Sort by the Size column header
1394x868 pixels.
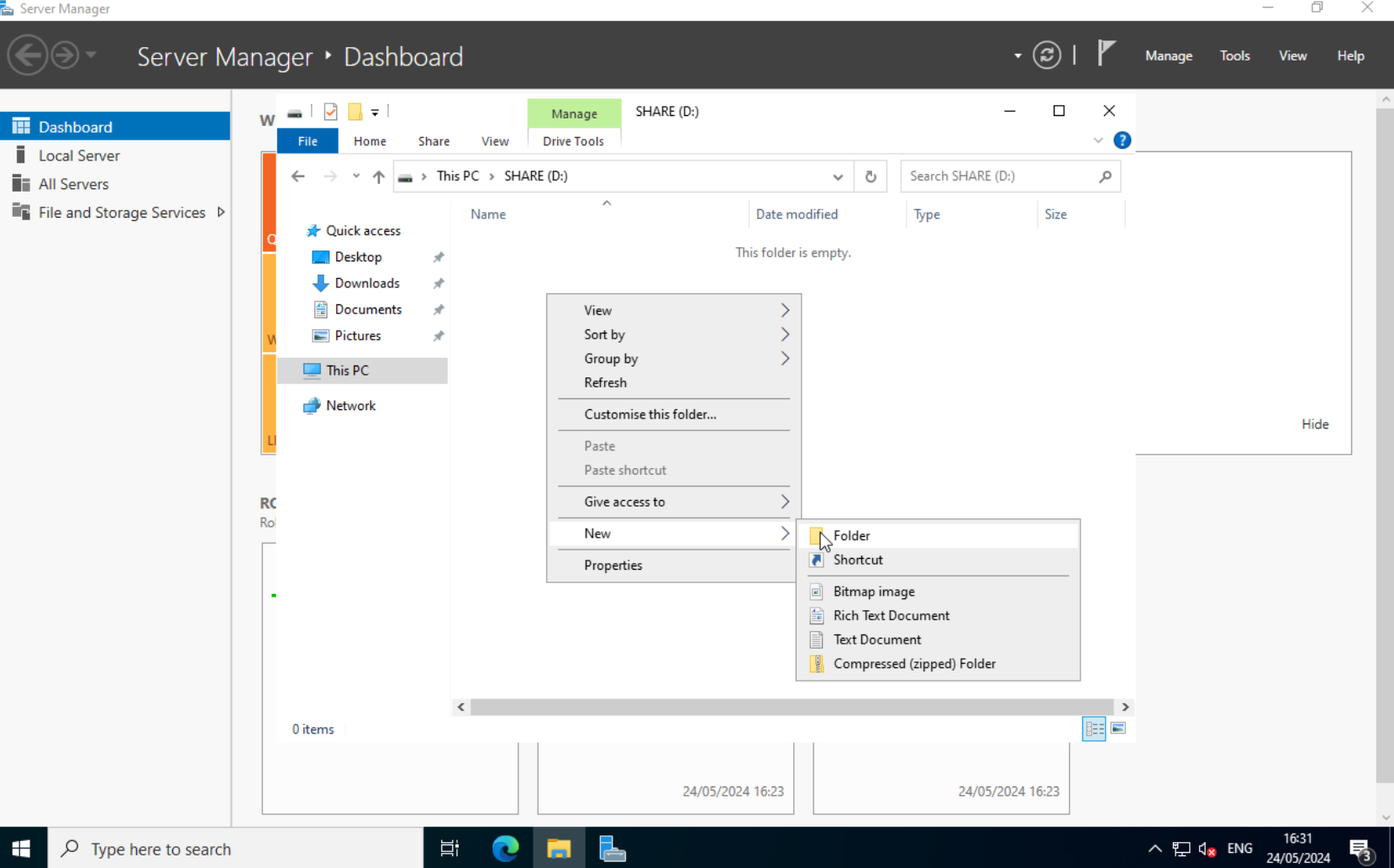[x=1081, y=214]
